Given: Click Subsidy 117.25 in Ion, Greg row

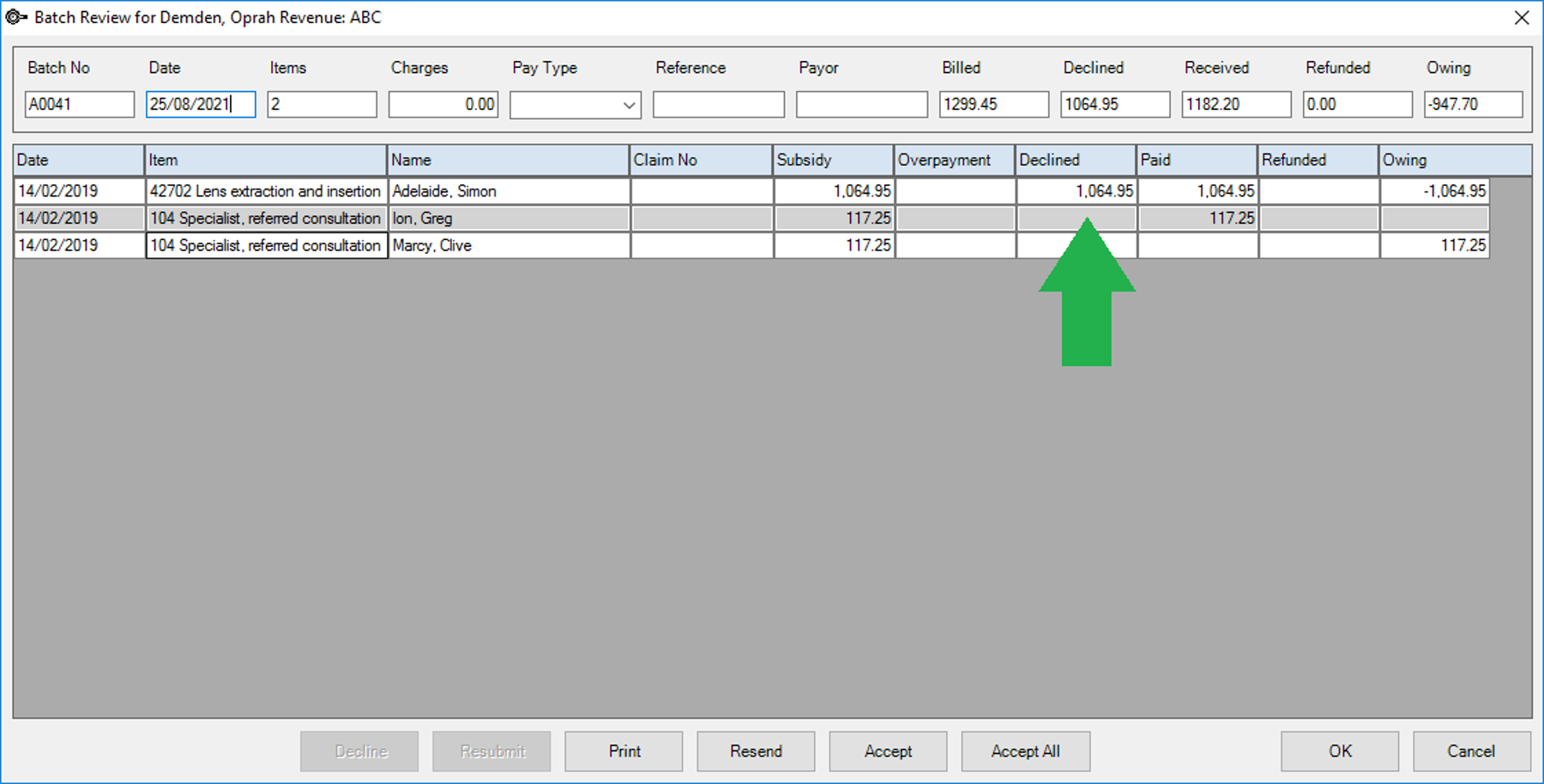Looking at the screenshot, I should click(x=834, y=219).
